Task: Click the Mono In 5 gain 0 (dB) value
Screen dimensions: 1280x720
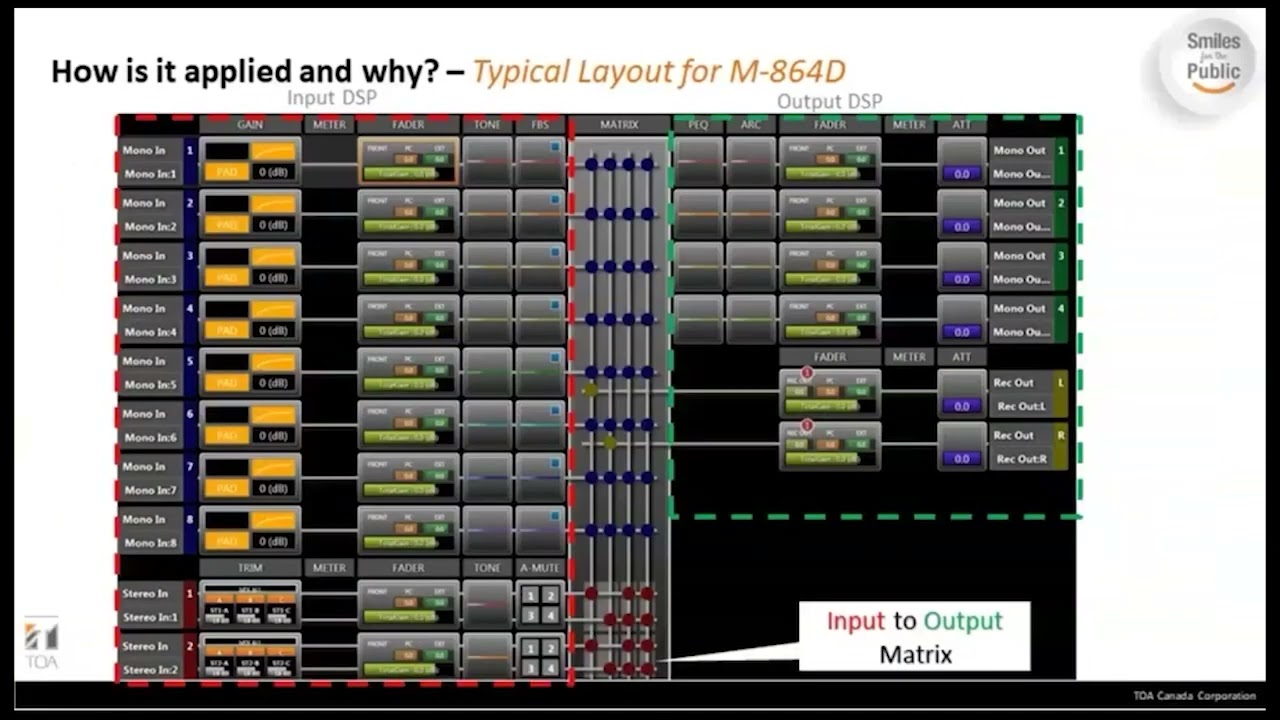Action: [273, 384]
